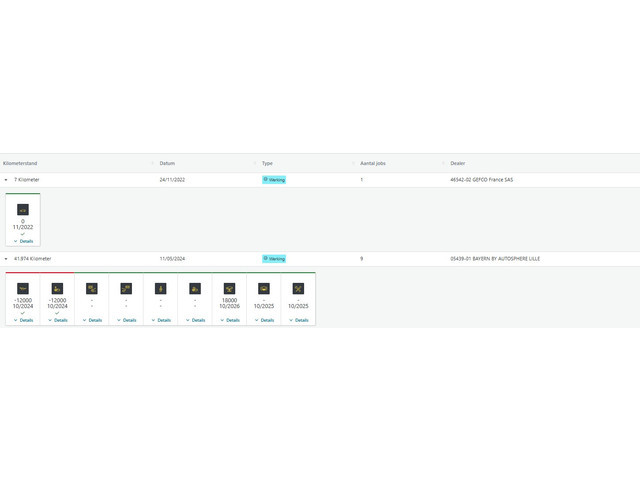
Task: Expand Details under the 18000 10/2026 card
Action: (x=229, y=320)
